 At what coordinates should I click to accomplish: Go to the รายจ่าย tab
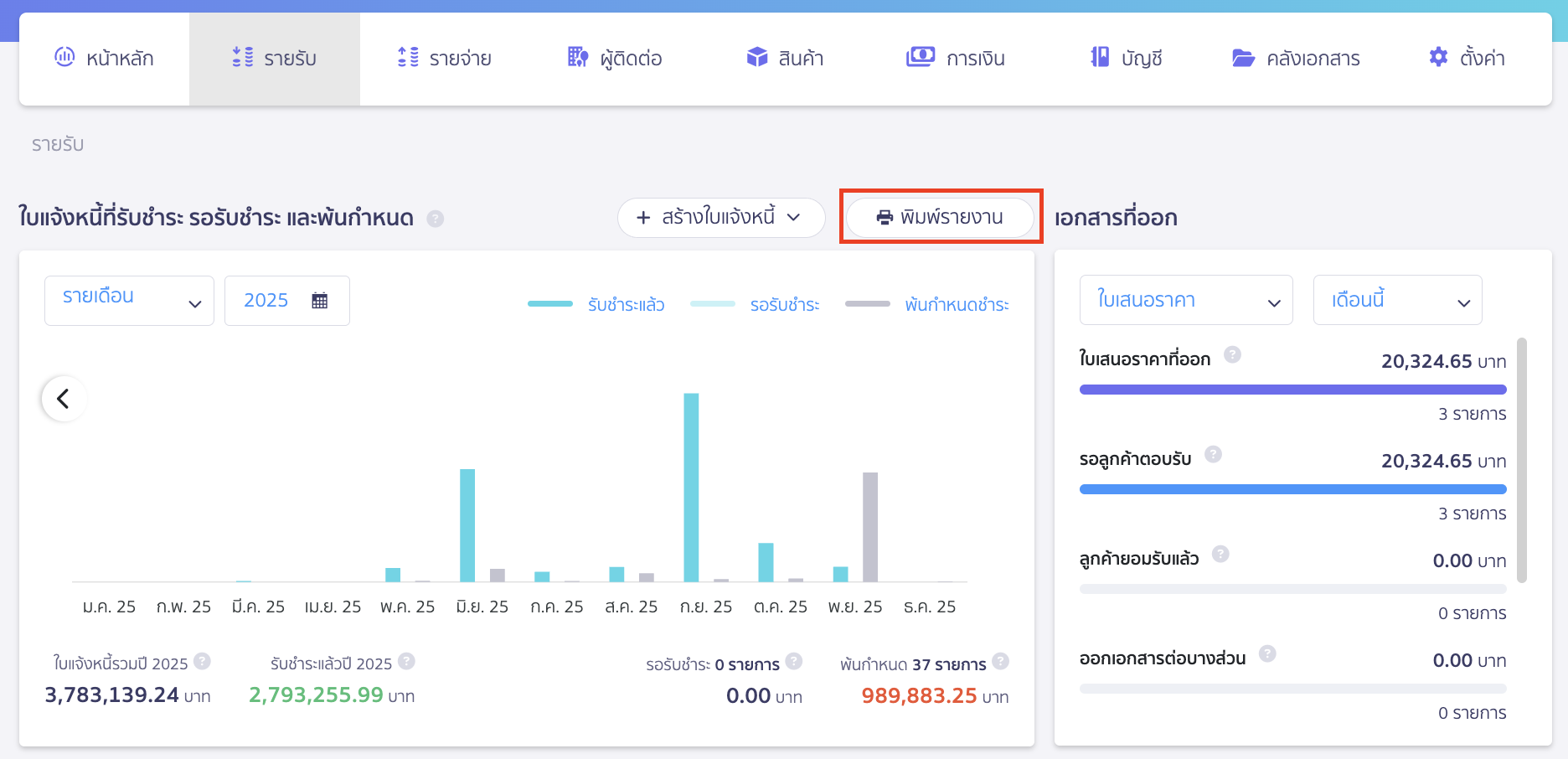coord(444,59)
